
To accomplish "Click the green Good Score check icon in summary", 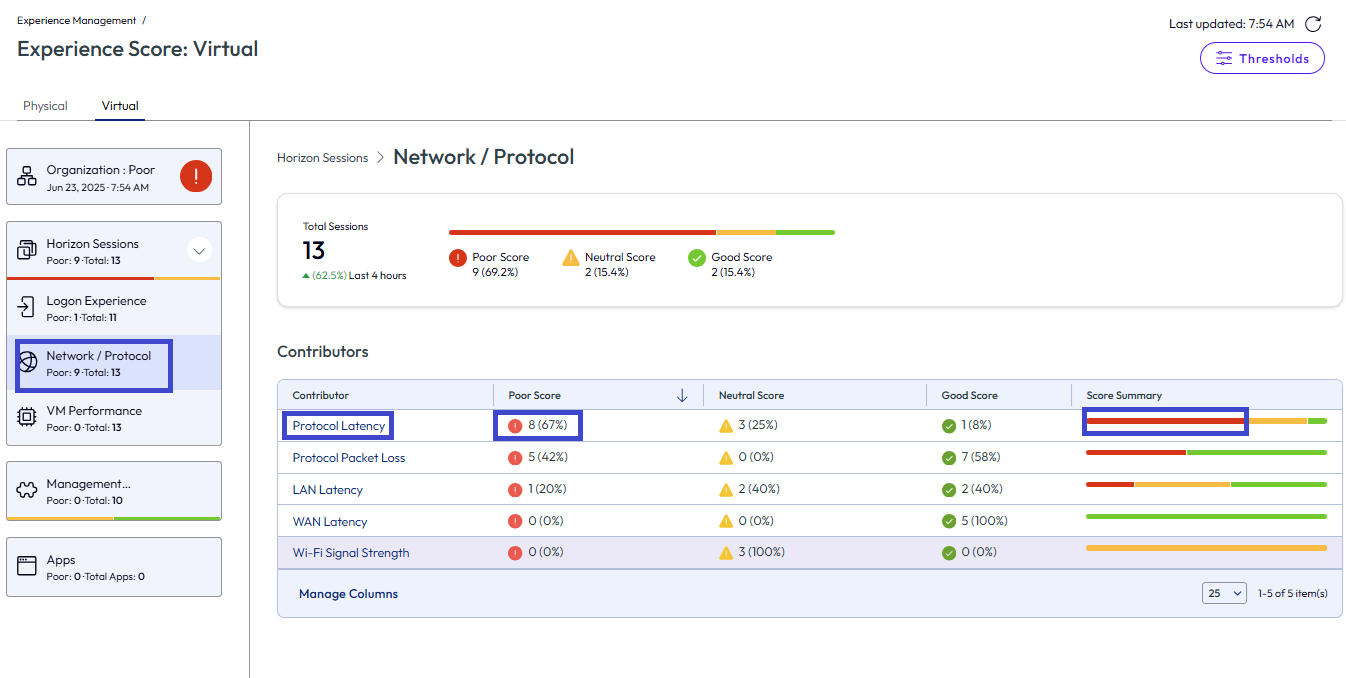I will pyautogui.click(x=697, y=258).
